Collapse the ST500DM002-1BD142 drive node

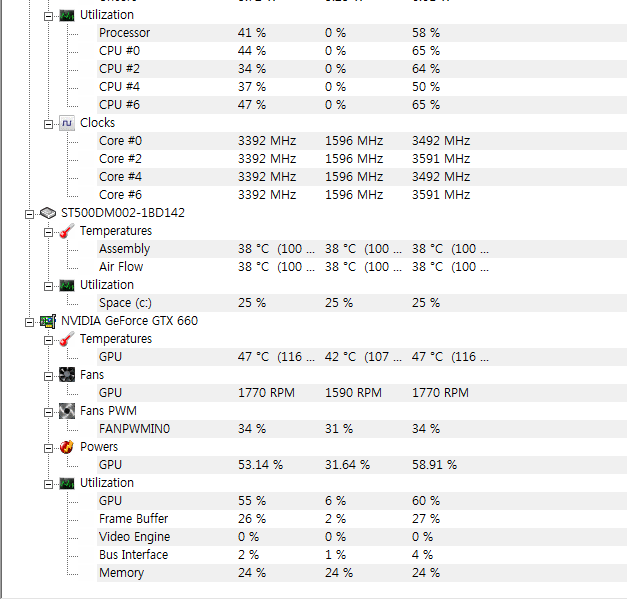click(29, 214)
